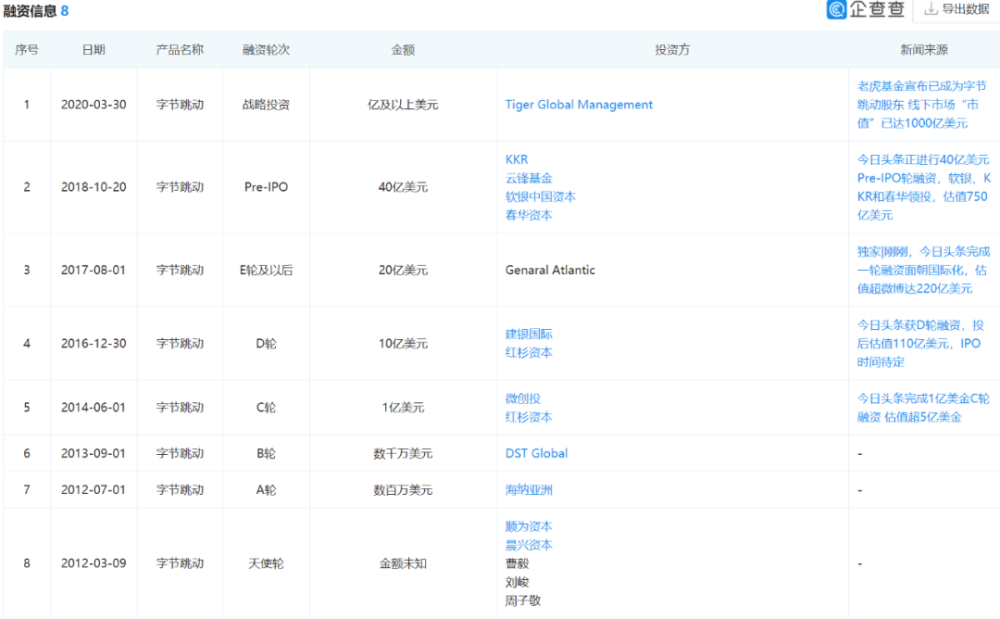This screenshot has width=1000, height=619.
Task: Click the 金额未知 amount cell
Action: click(x=403, y=563)
